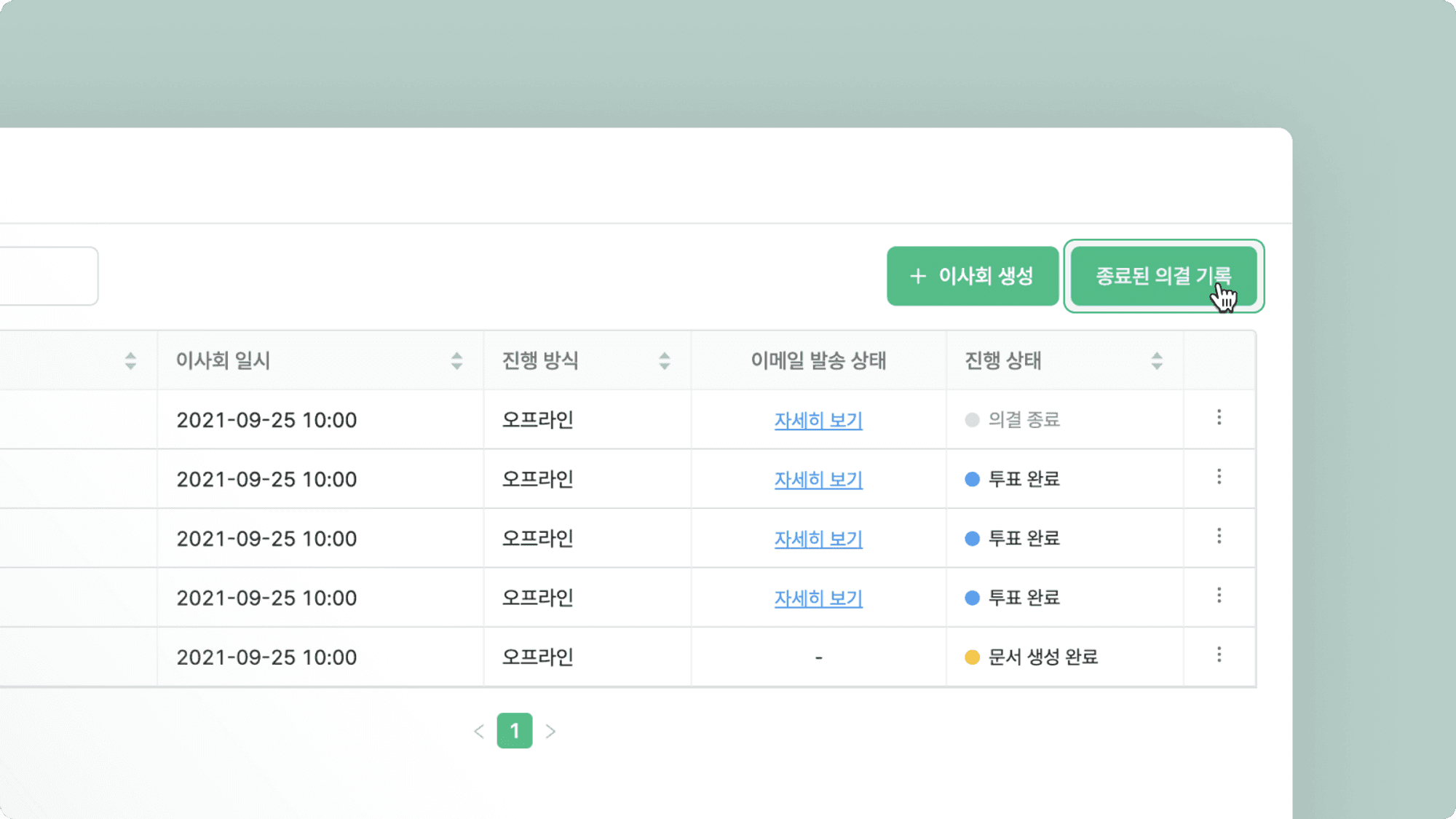Click the leftmost column's sort arrows
The image size is (1456, 819).
(130, 360)
